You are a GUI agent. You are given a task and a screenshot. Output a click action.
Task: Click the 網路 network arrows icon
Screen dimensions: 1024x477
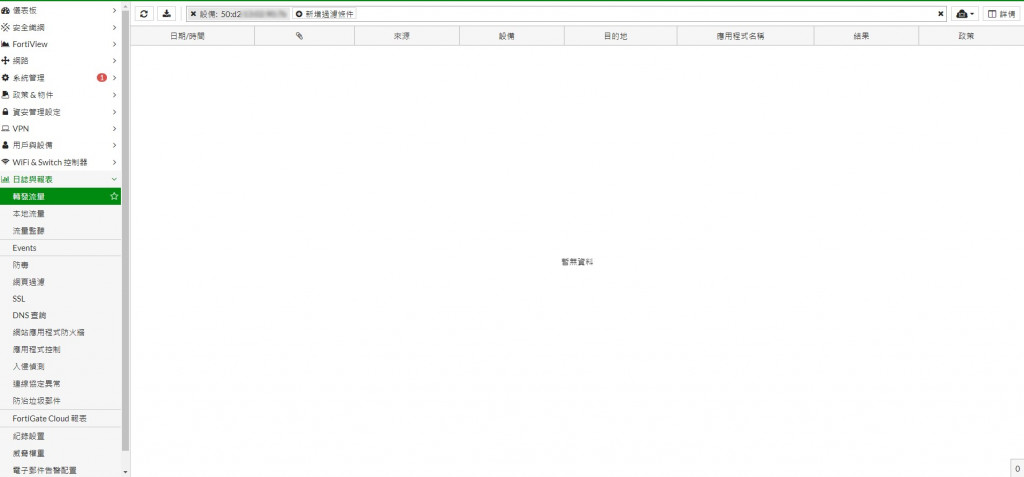click(5, 61)
